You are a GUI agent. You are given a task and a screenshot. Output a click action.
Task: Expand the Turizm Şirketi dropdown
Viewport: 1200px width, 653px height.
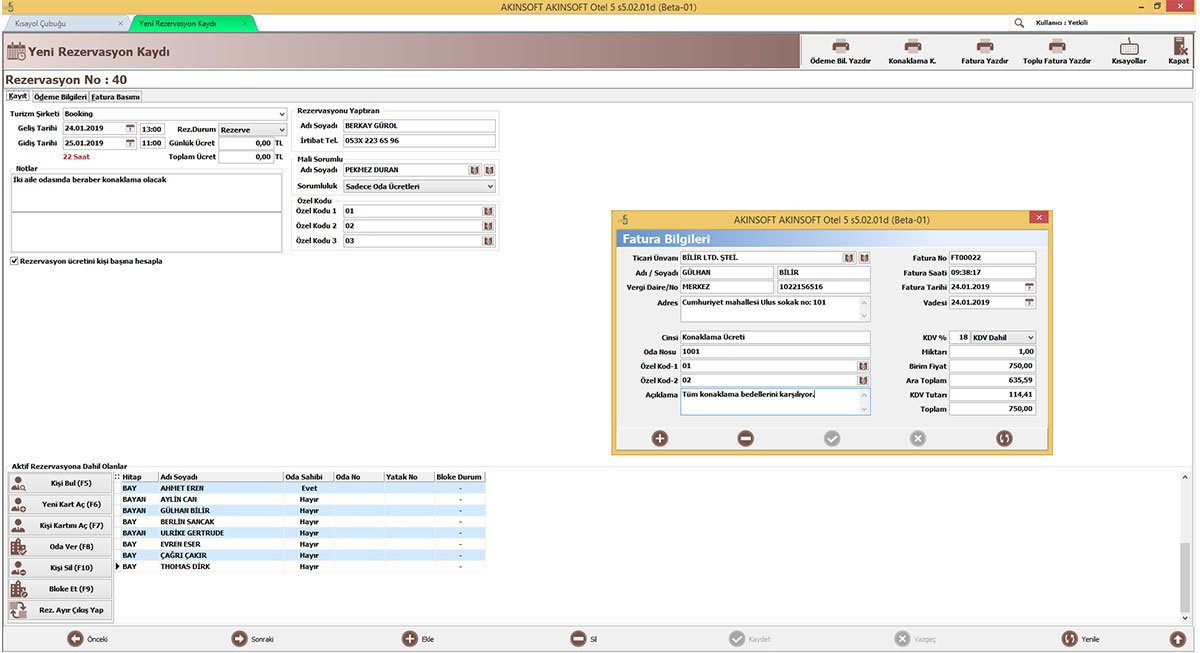pos(281,114)
